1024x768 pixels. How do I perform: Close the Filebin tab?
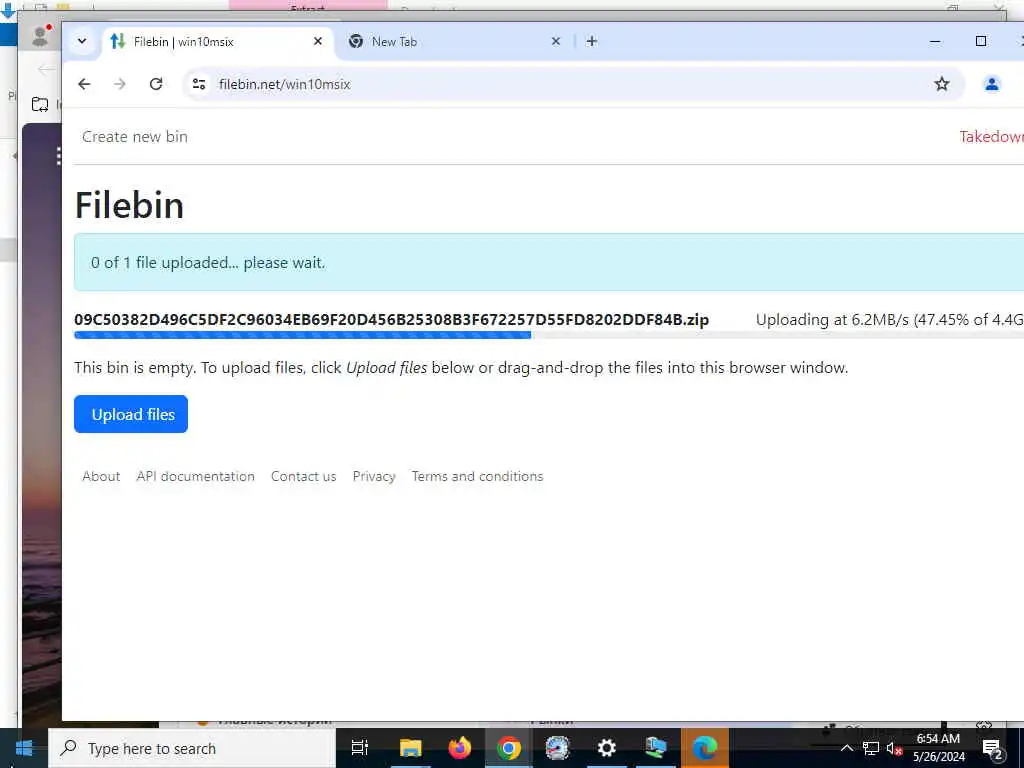pos(318,41)
